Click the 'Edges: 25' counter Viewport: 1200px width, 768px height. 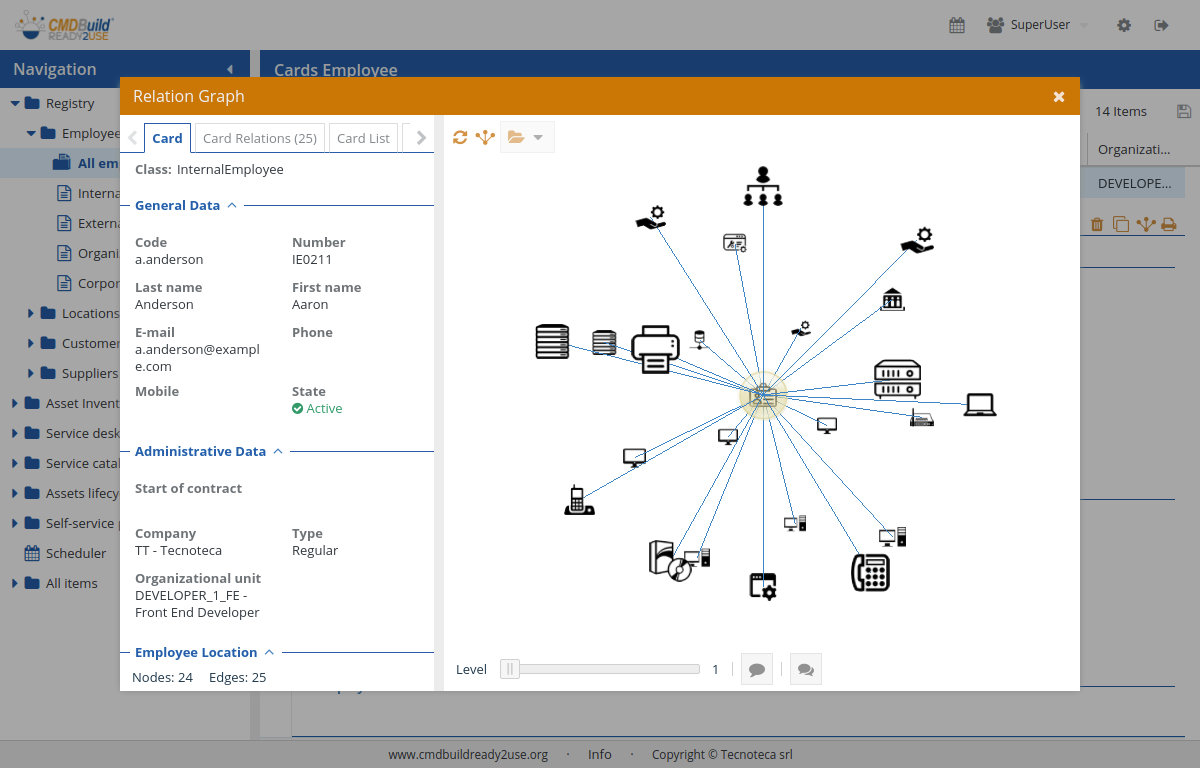[238, 677]
